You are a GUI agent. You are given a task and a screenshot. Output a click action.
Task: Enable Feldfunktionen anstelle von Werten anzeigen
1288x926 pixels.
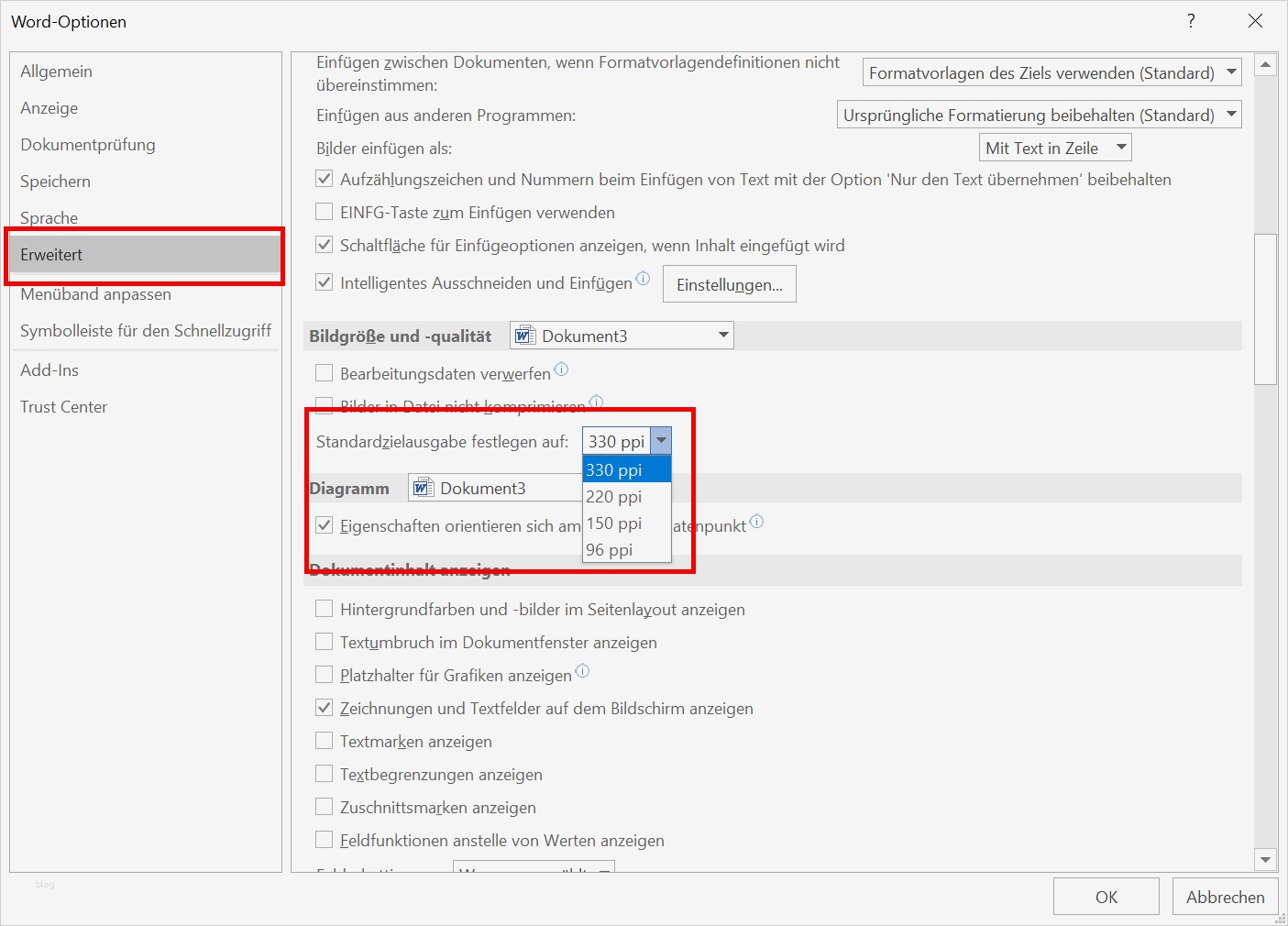(x=324, y=840)
